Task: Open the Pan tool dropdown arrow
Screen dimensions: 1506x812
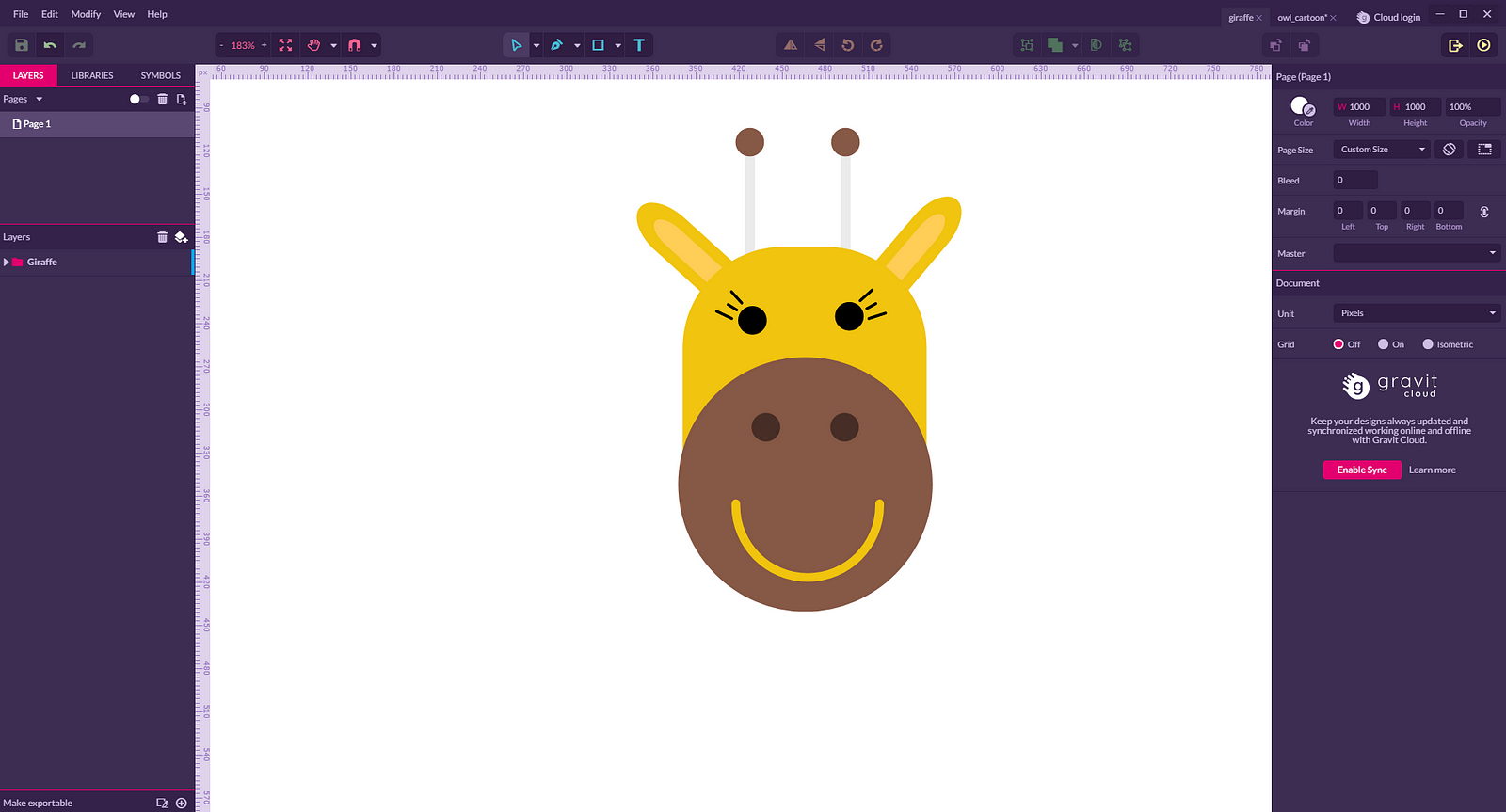Action: pos(333,45)
